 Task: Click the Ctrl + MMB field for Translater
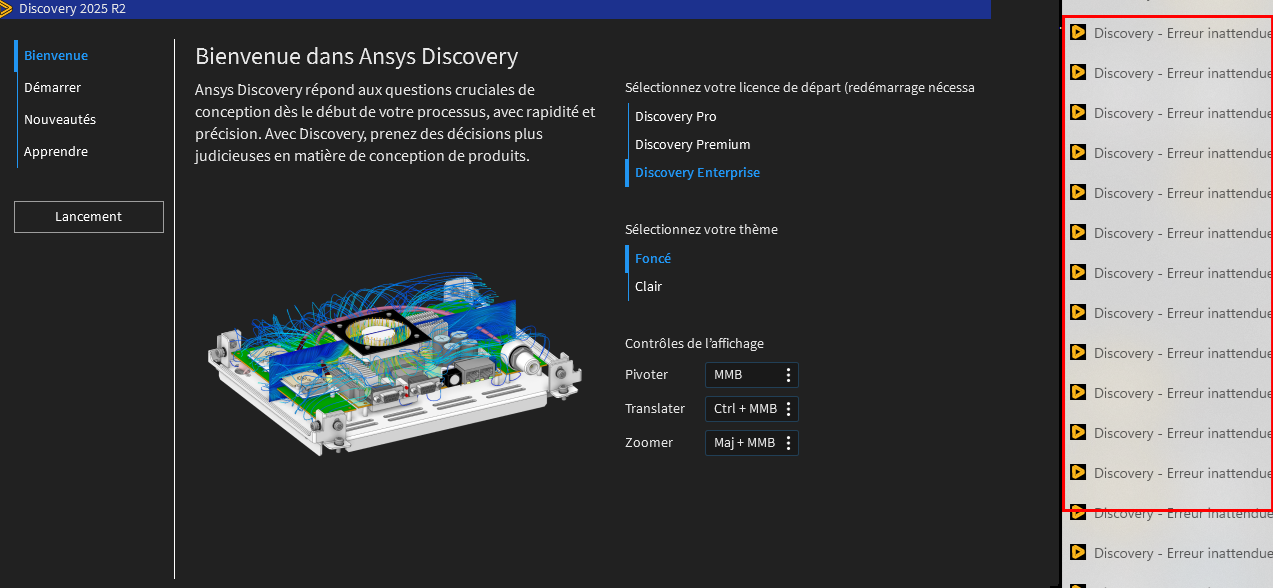click(744, 409)
